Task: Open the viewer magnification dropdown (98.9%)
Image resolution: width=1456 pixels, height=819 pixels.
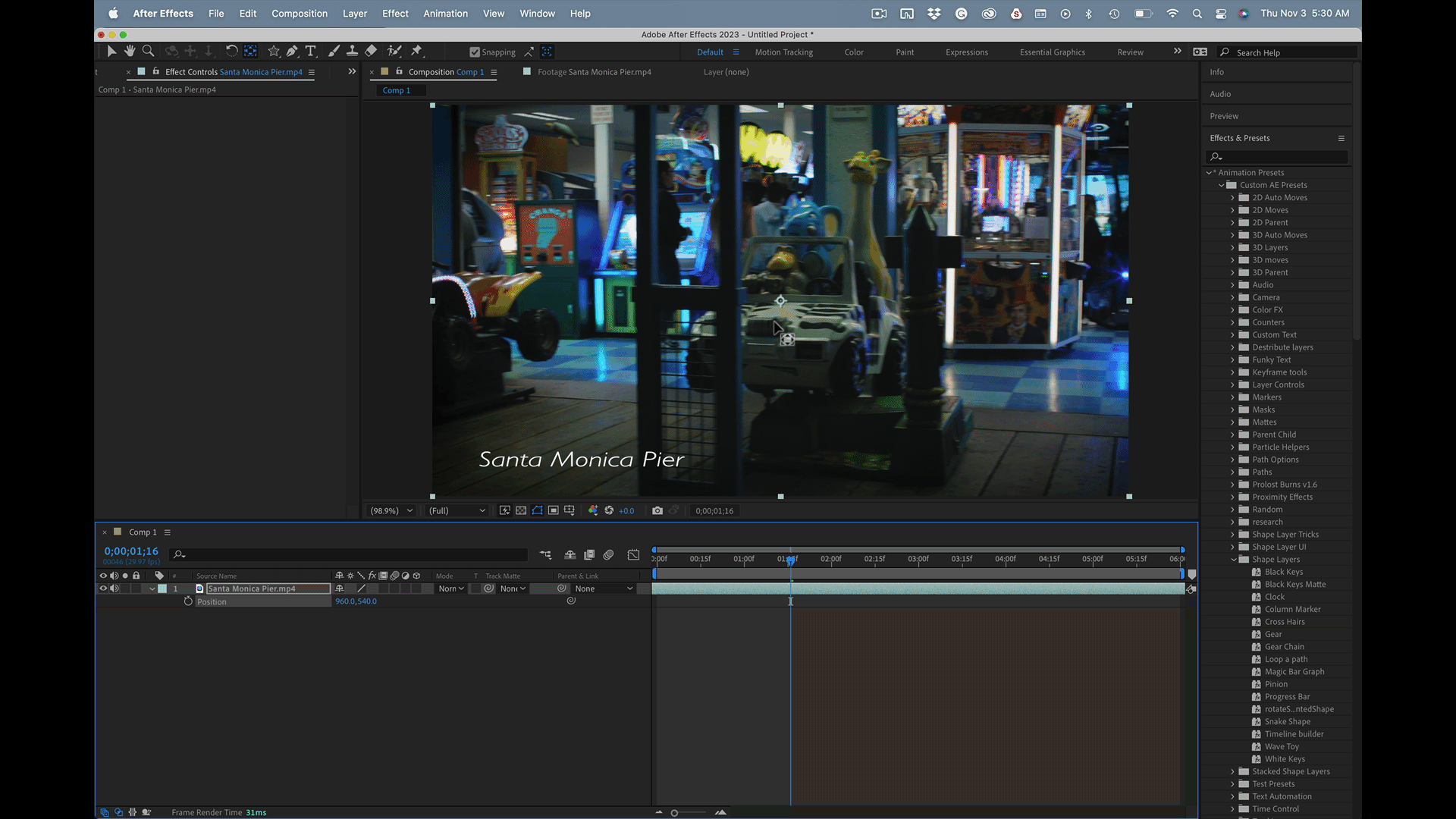Action: pos(391,510)
